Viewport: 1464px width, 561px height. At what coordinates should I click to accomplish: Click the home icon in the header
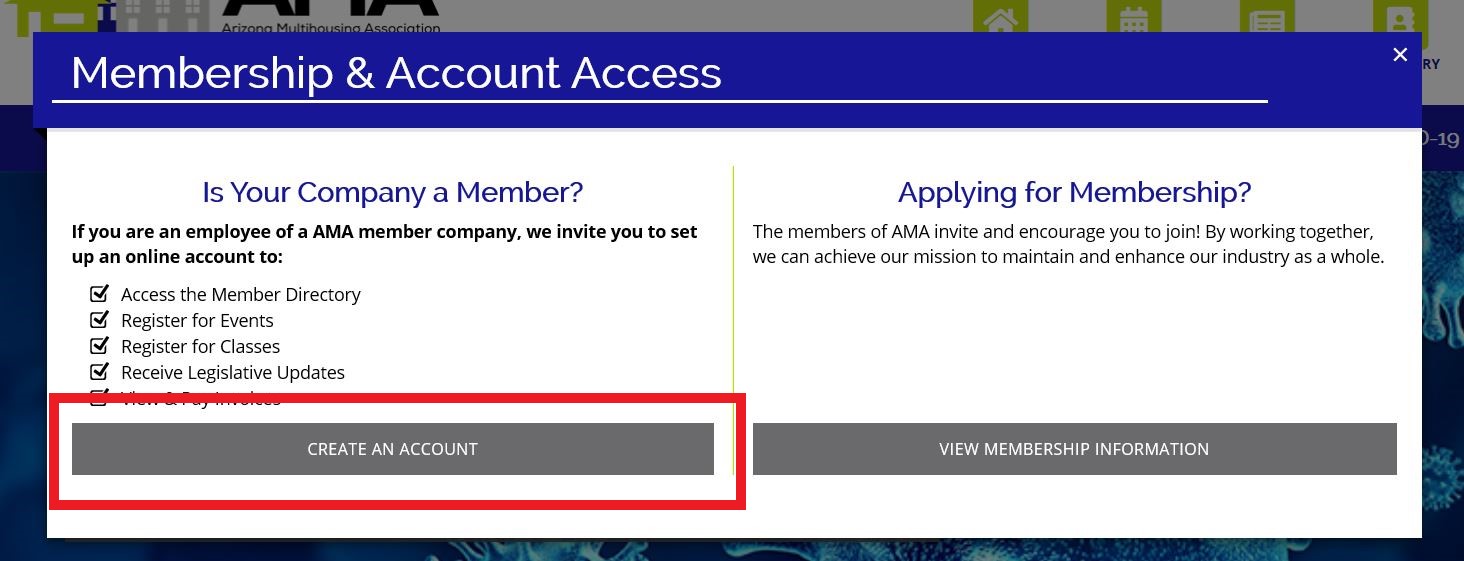(1000, 17)
